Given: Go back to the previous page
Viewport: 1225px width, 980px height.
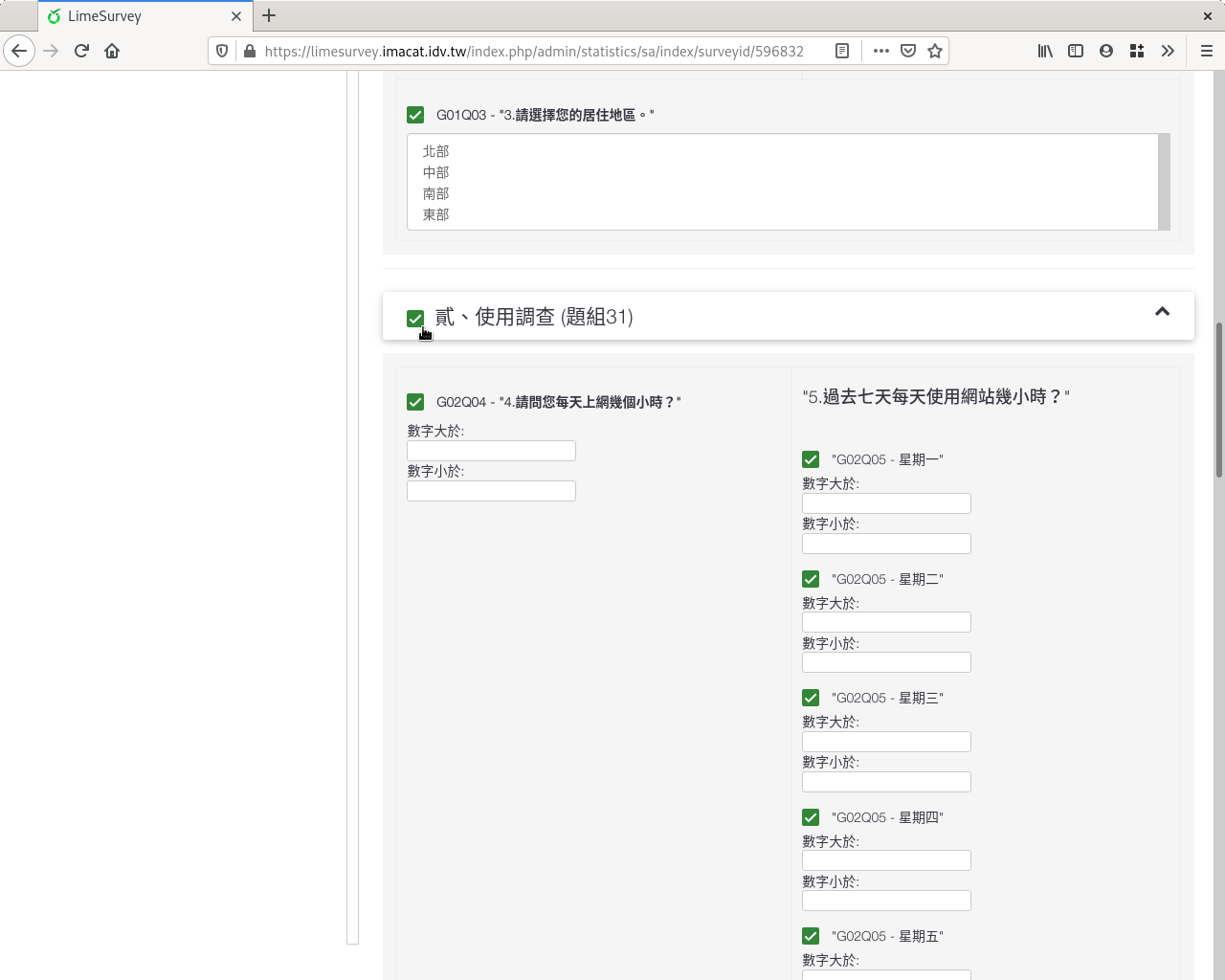Looking at the screenshot, I should pos(19,51).
